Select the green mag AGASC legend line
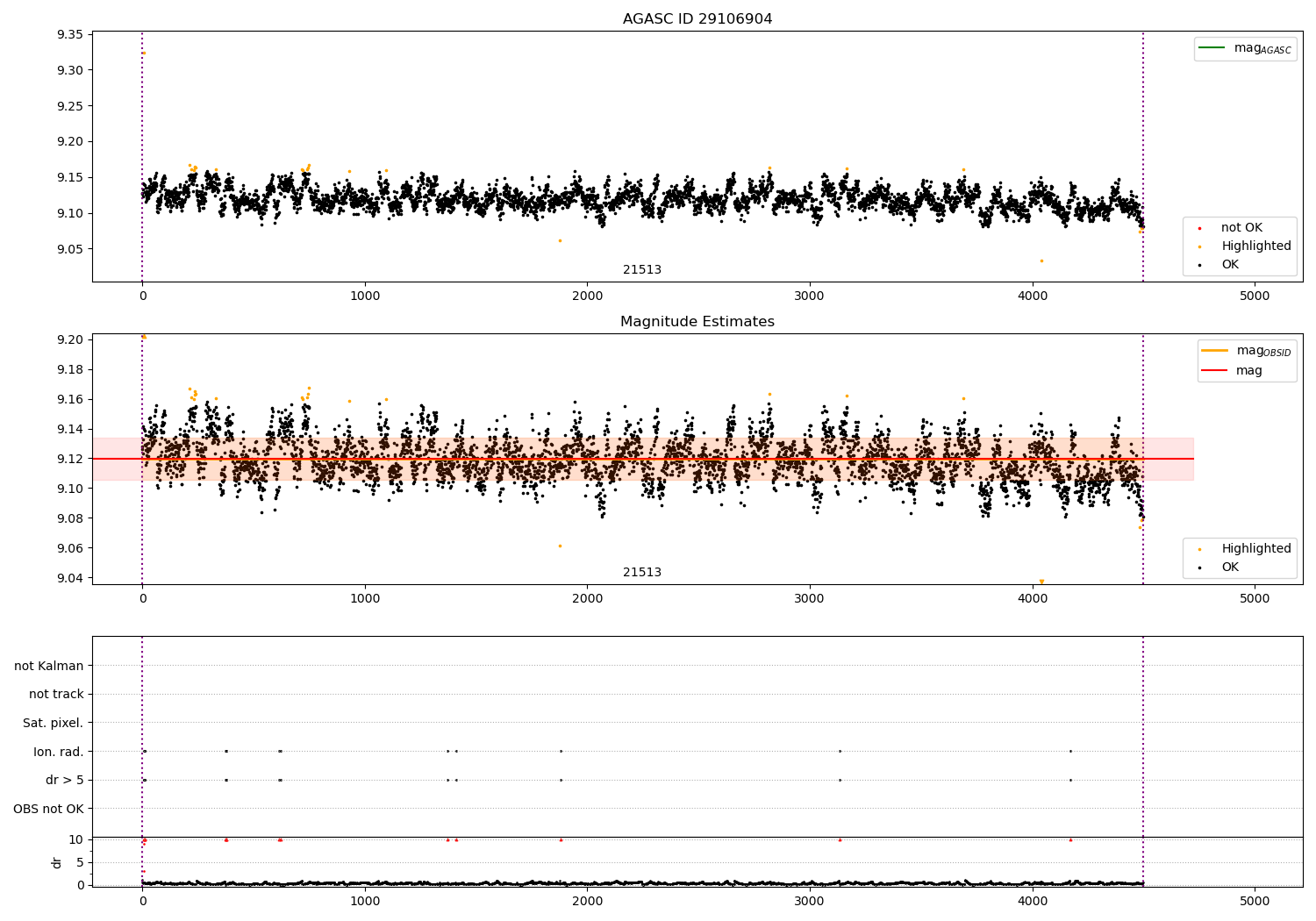Screen dimensions: 1316x921 coord(1212,48)
